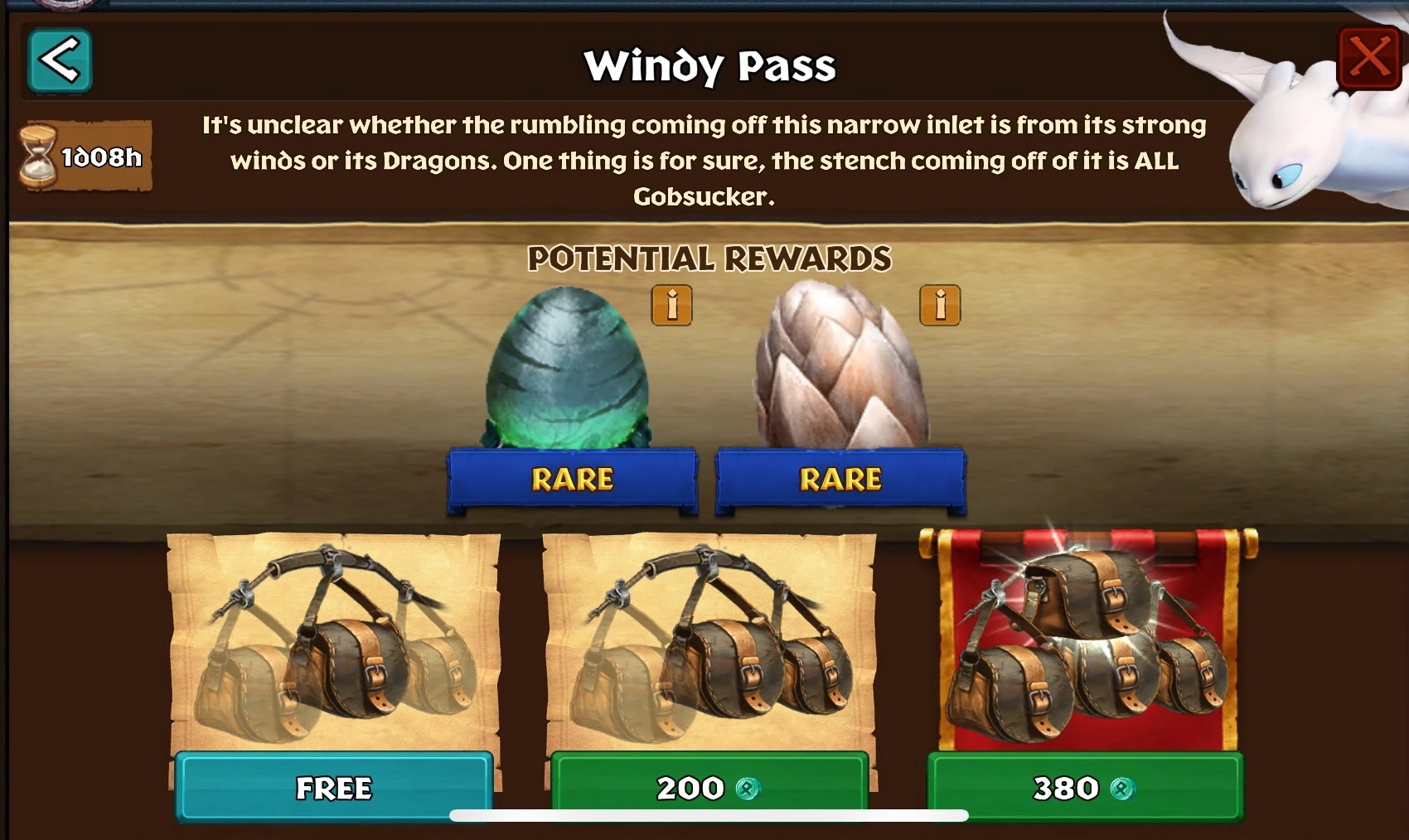
Task: Tap the brown scaly dragon egg
Action: (x=840, y=364)
